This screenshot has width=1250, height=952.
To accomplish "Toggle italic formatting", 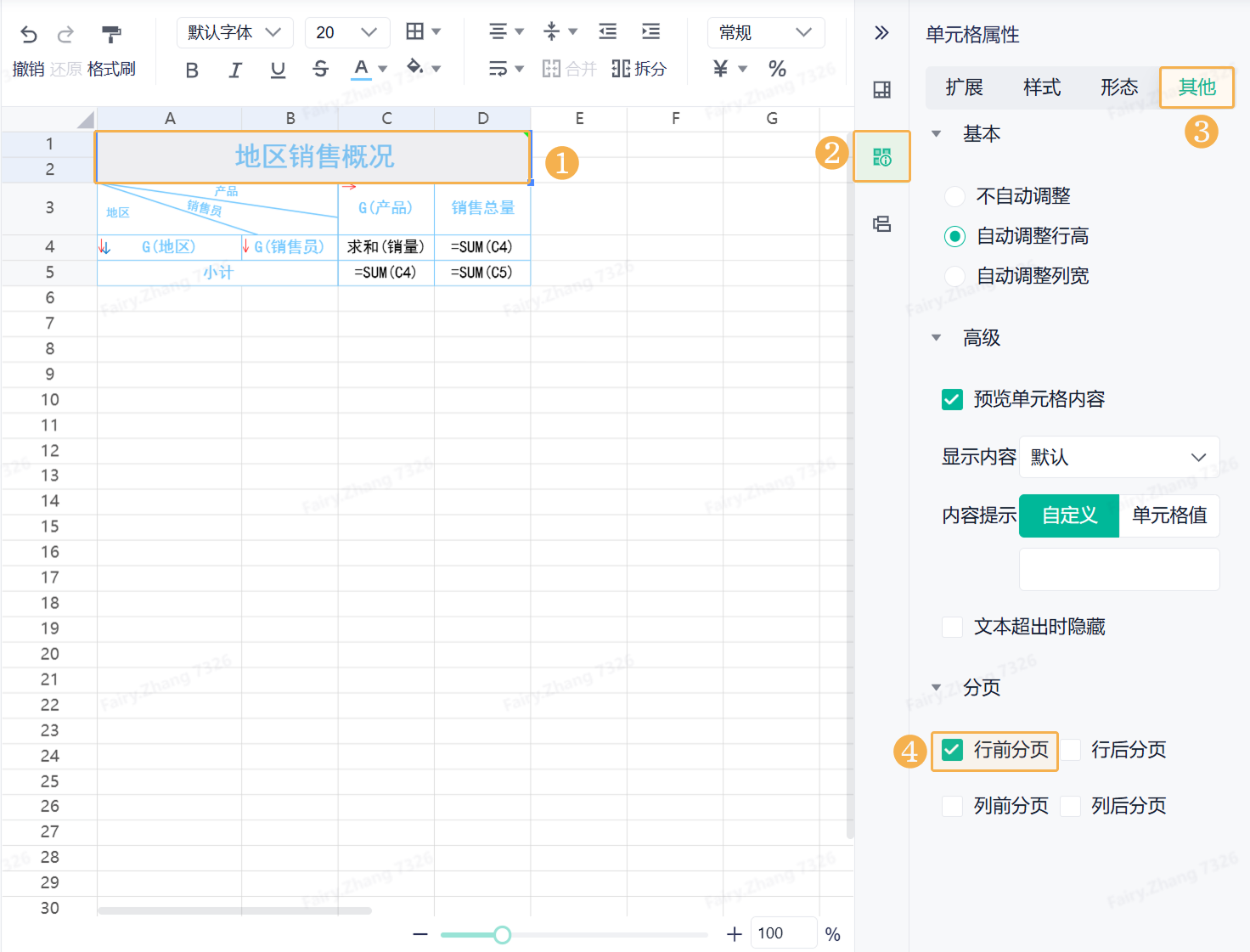I will click(235, 70).
